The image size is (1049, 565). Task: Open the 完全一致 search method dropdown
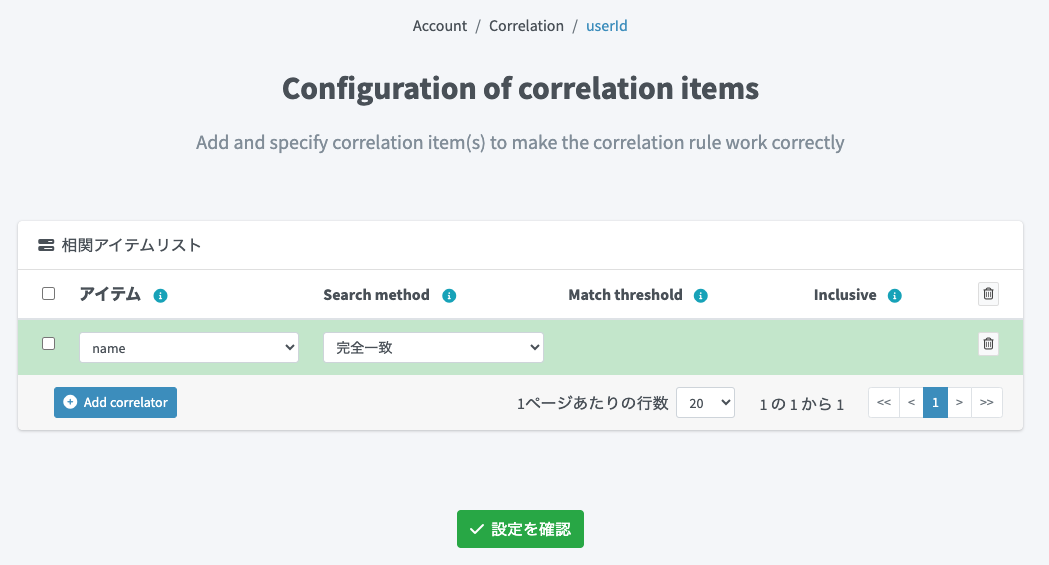pos(433,348)
